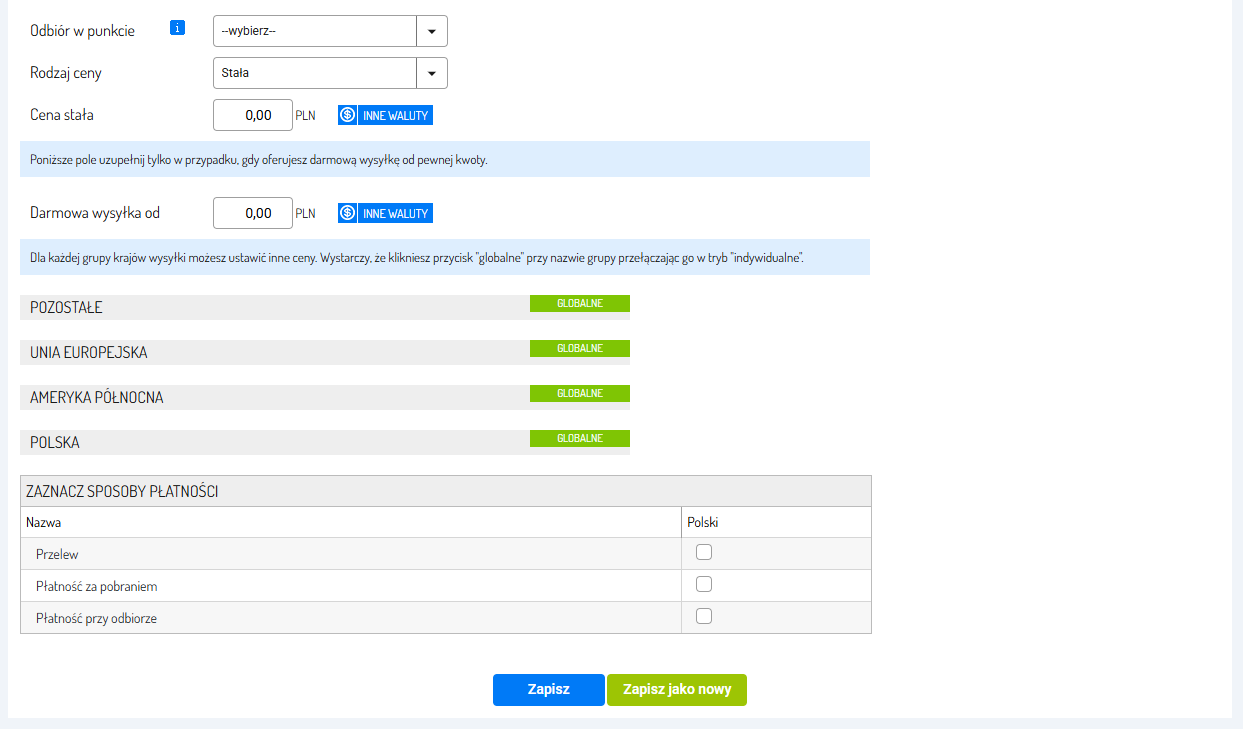Click the Zapisz jako nowy button

tap(677, 690)
